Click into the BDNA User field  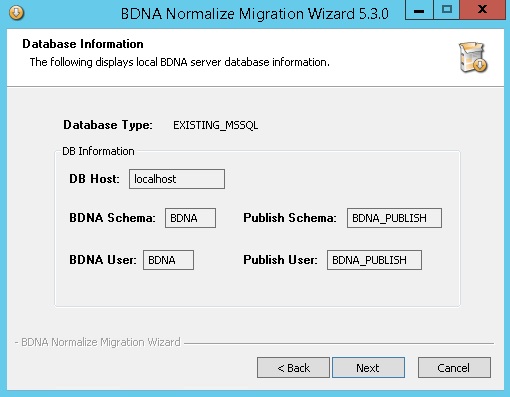click(x=168, y=260)
